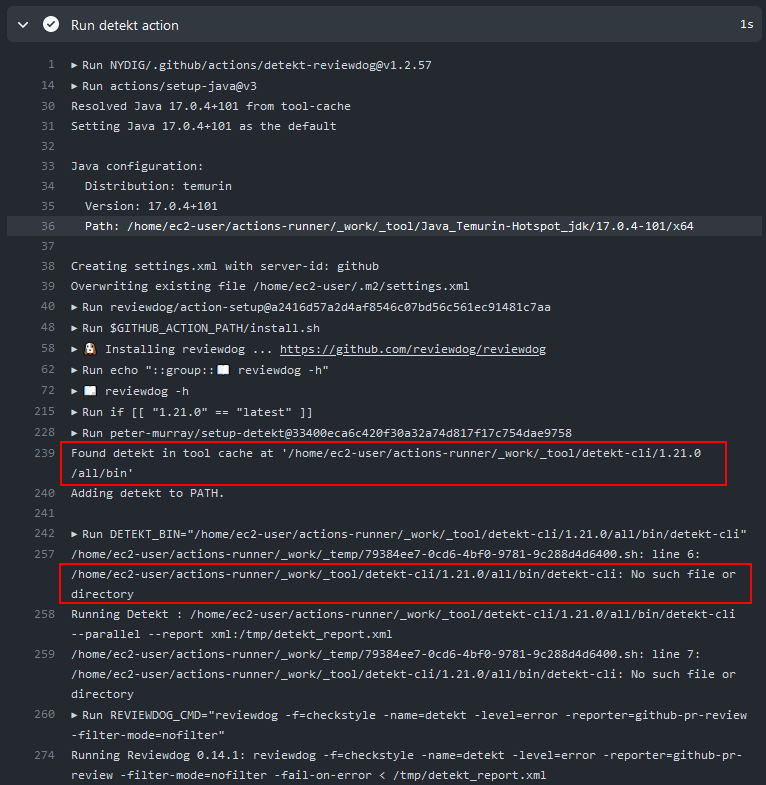Expand the reviewdog -h output group
766x785 pixels.
[x=74, y=391]
